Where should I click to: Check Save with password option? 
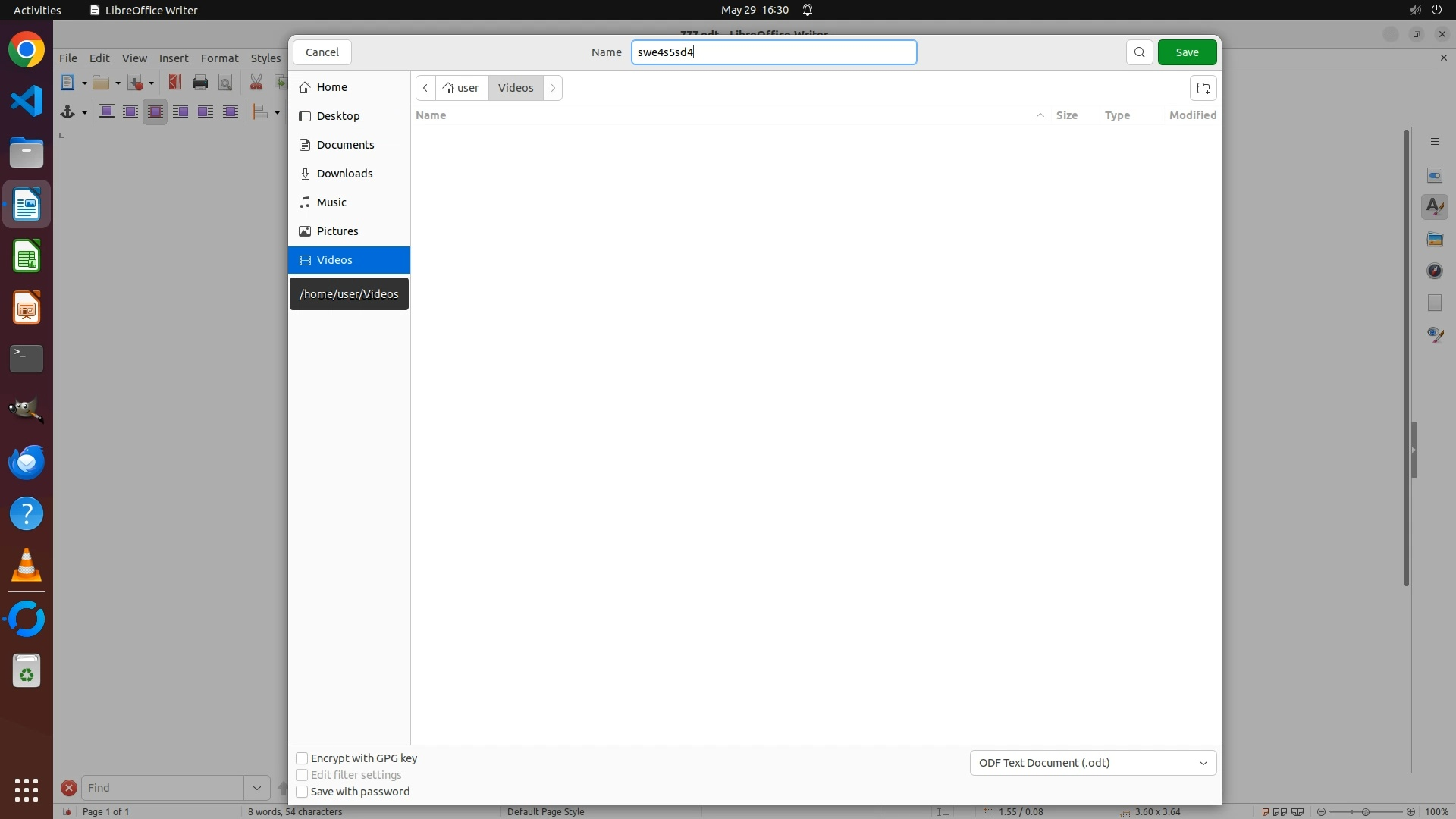(302, 792)
